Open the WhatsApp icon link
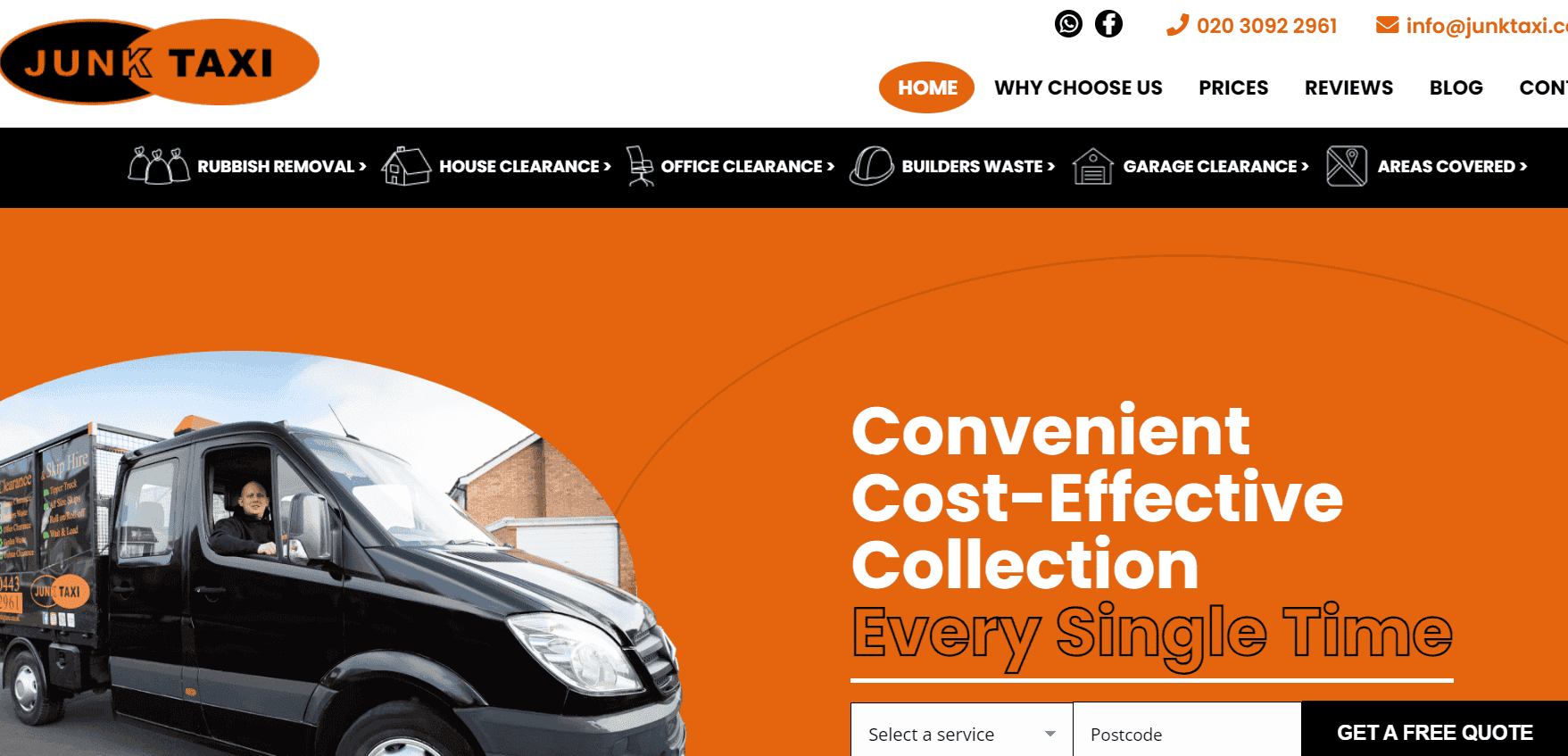 point(1068,23)
